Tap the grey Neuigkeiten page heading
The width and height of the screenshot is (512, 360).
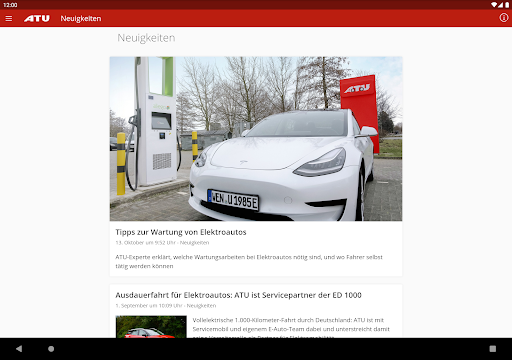coord(146,38)
